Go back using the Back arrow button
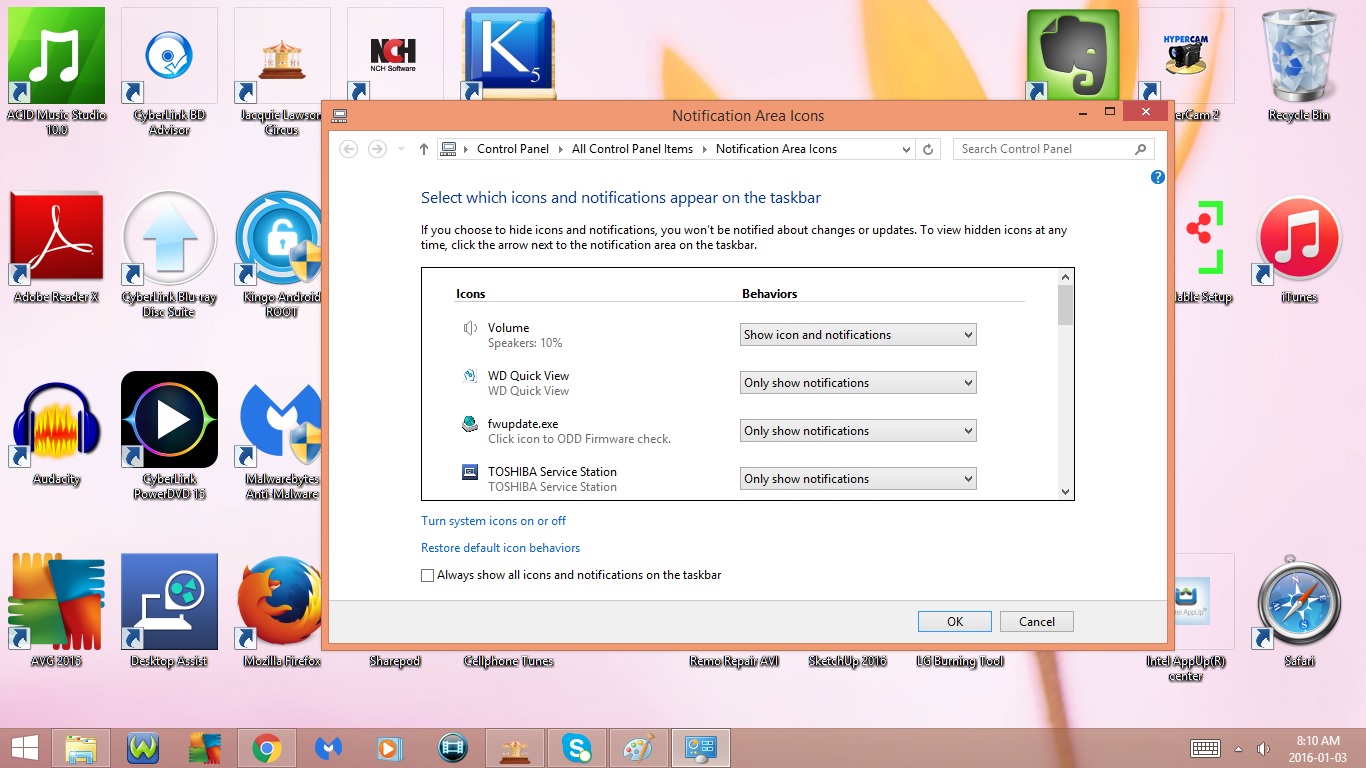 coord(348,149)
